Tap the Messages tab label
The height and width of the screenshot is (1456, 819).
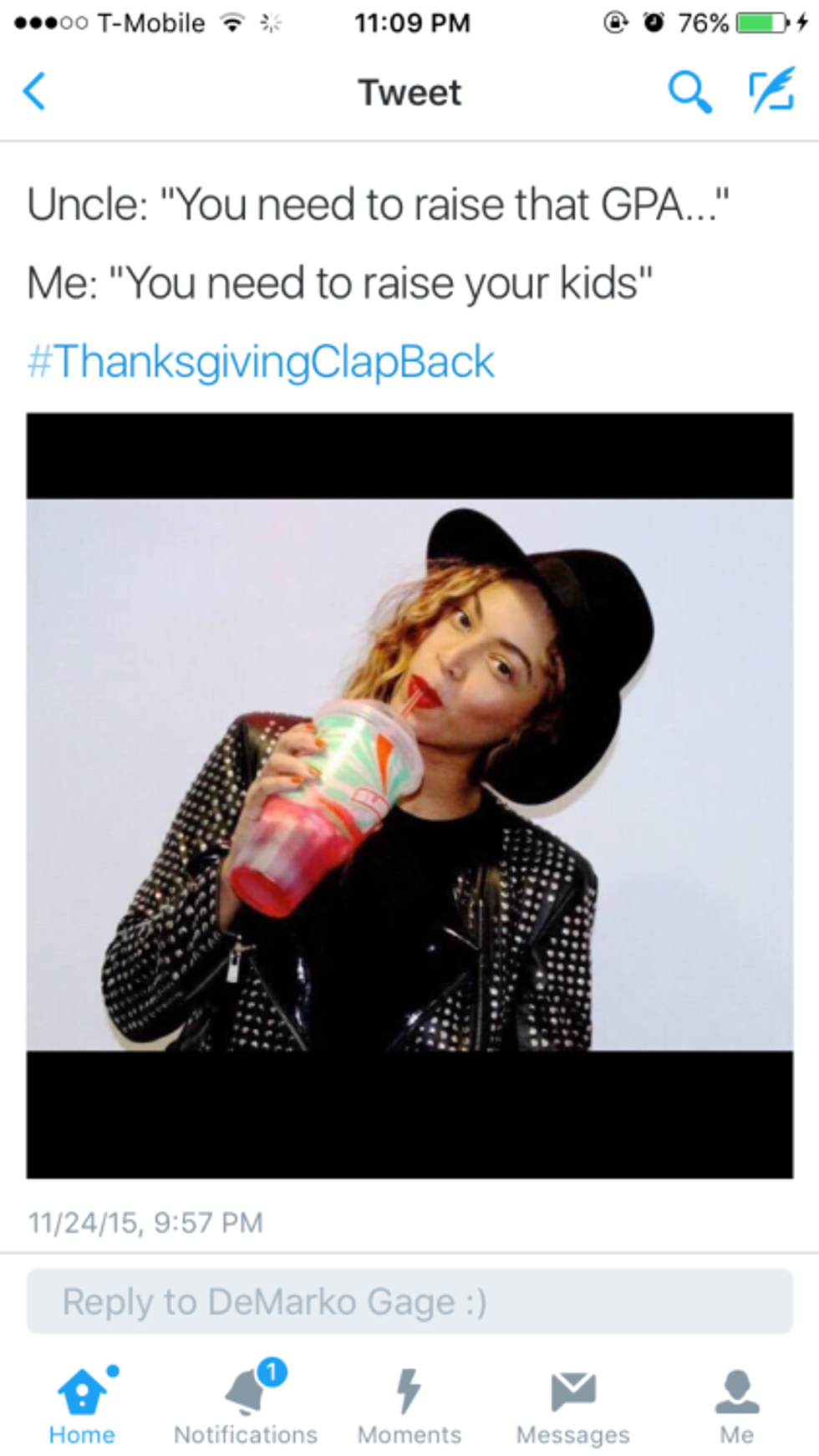(573, 1435)
